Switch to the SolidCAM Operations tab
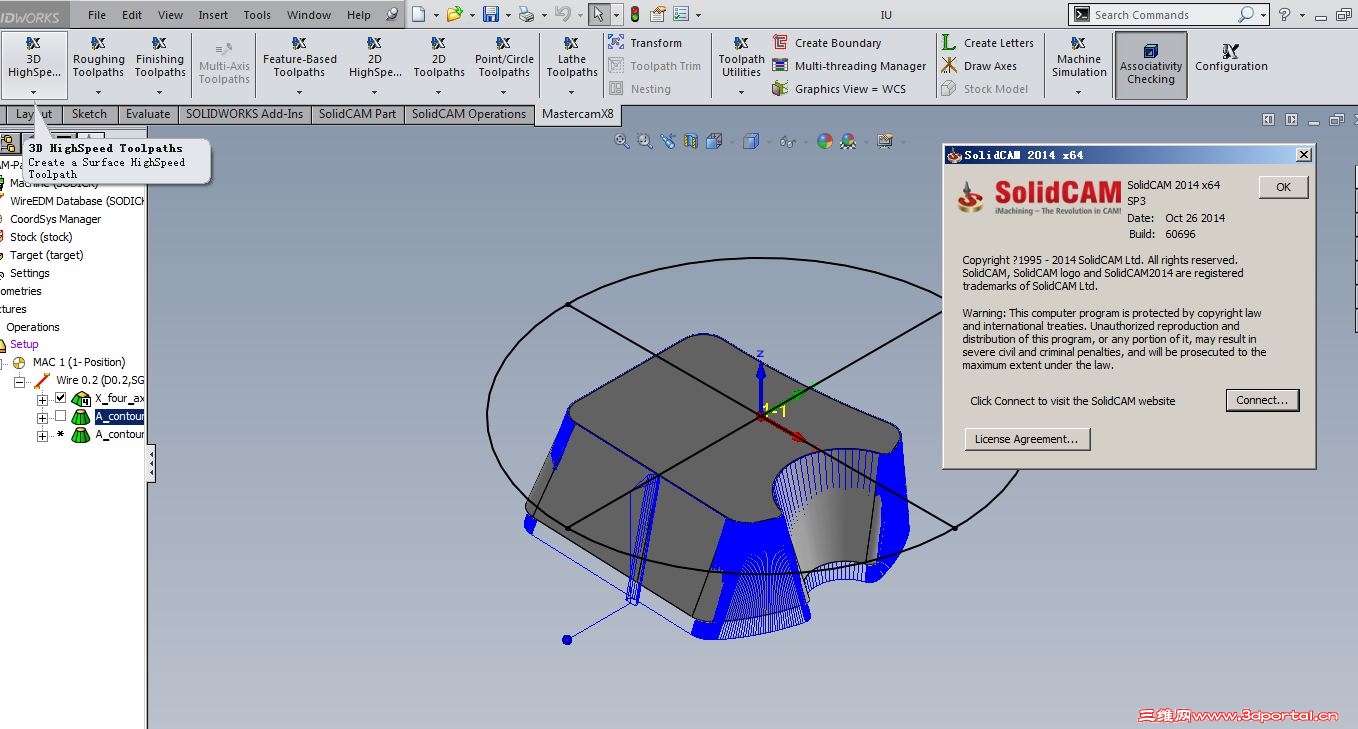The image size is (1358, 729). click(468, 114)
